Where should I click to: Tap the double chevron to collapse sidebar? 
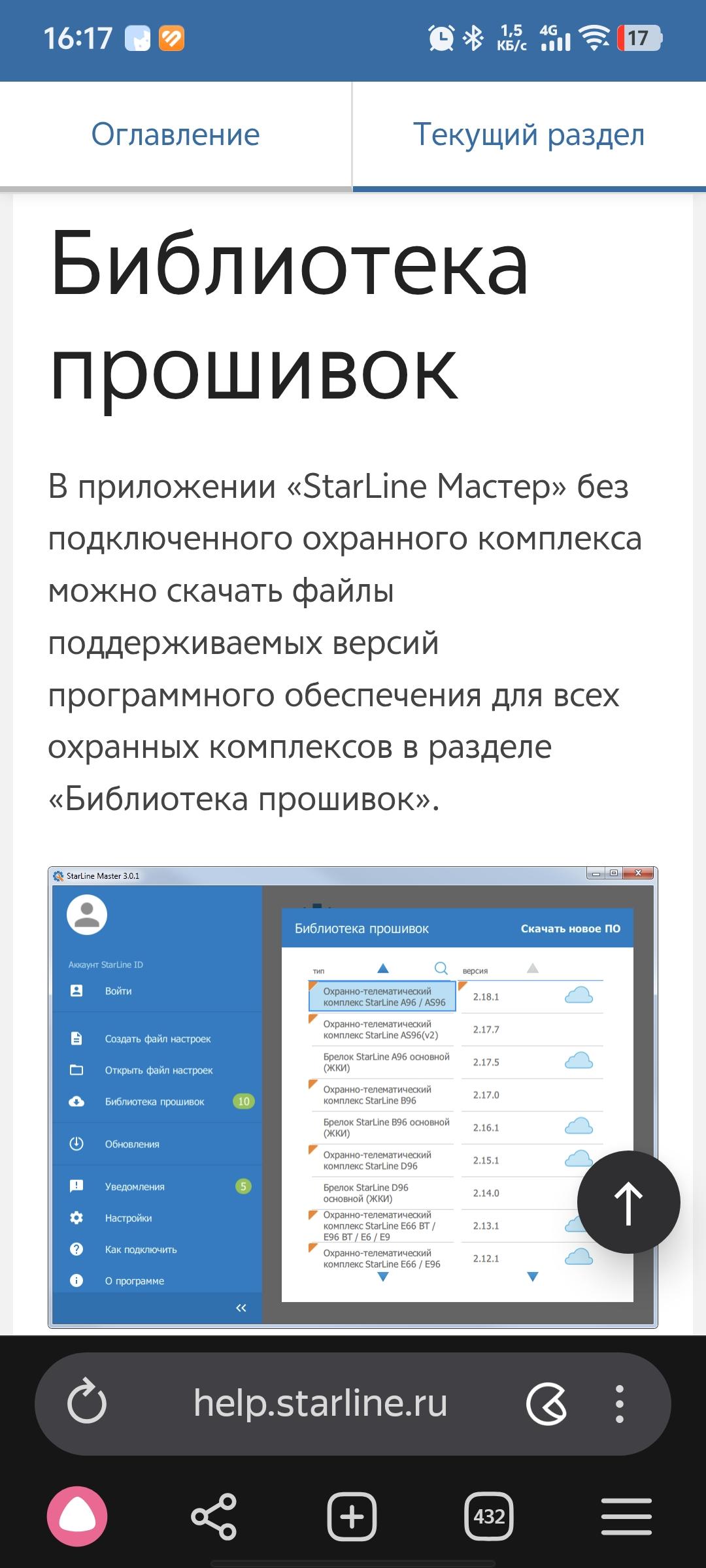pyautogui.click(x=241, y=1307)
